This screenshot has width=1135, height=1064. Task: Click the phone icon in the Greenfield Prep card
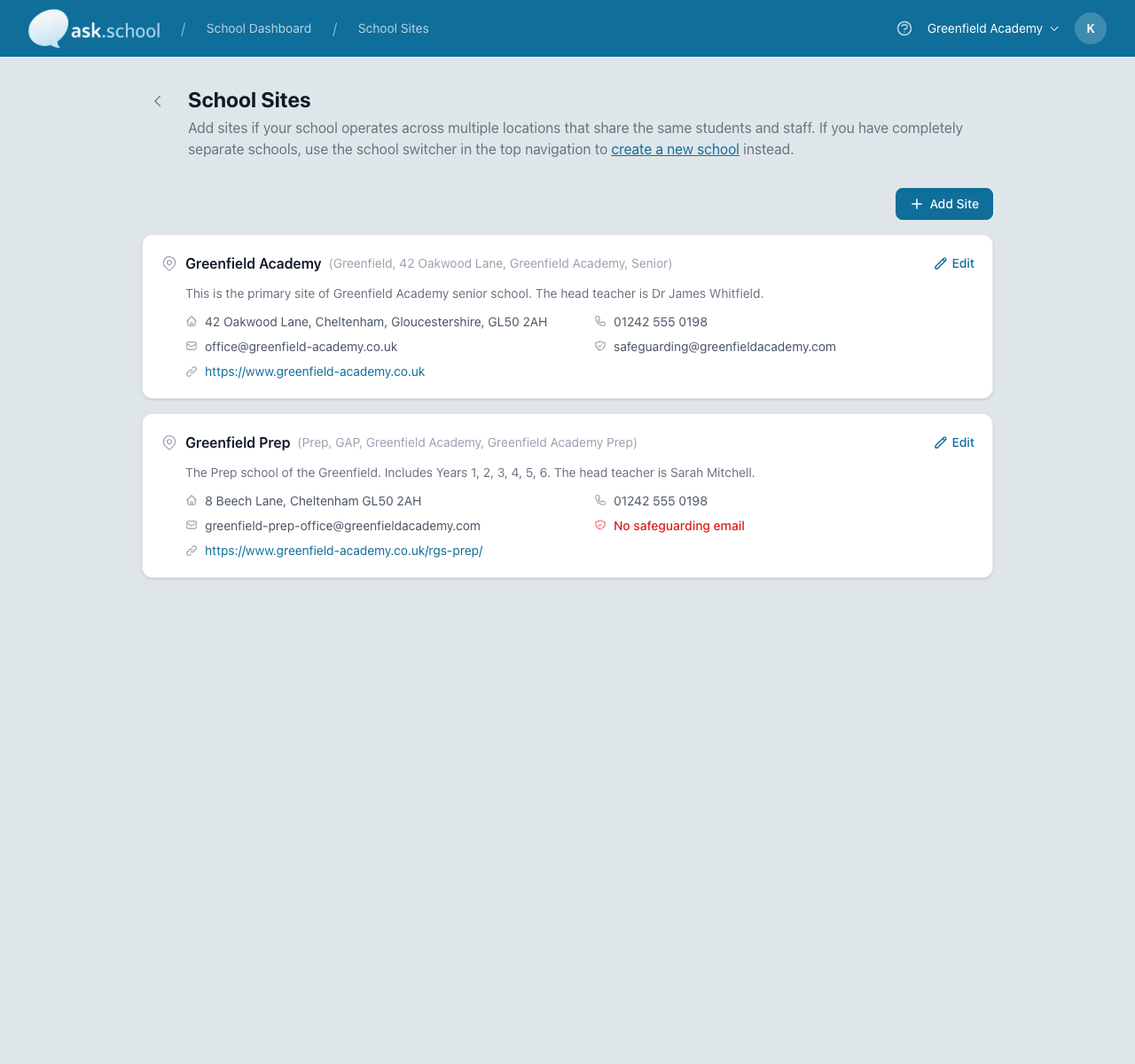(x=600, y=500)
